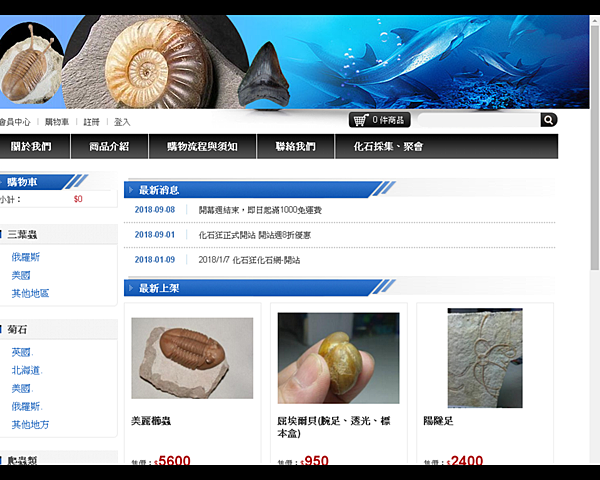Open the 聯絡我們 menu item

pyautogui.click(x=295, y=146)
